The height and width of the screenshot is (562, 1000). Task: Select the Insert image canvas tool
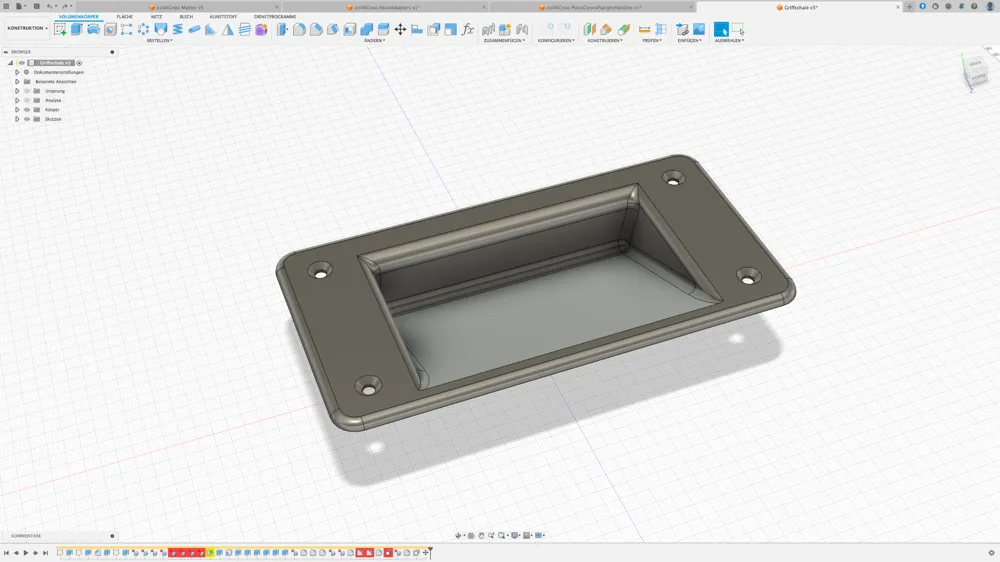pyautogui.click(x=699, y=29)
